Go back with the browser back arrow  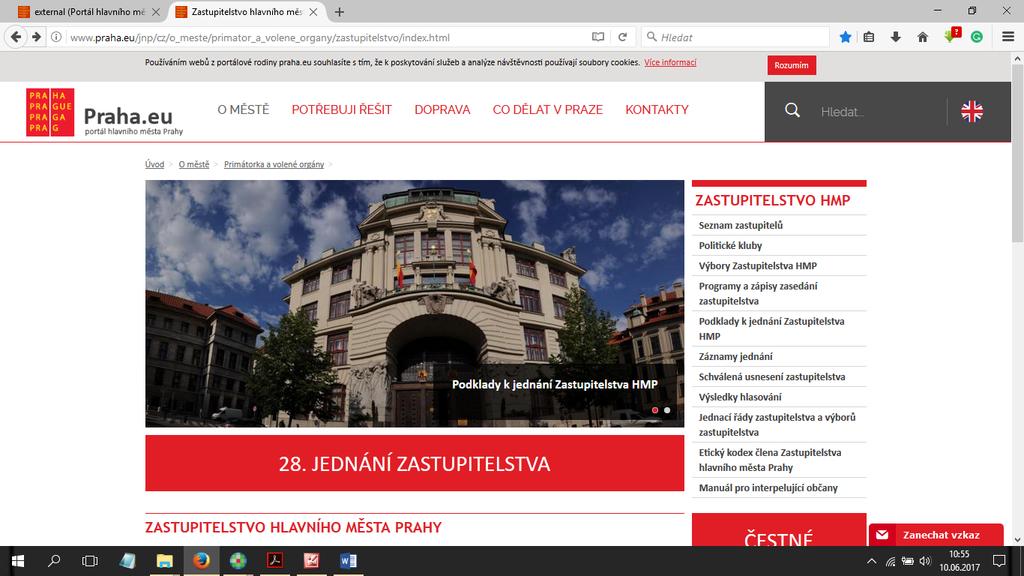pyautogui.click(x=16, y=37)
